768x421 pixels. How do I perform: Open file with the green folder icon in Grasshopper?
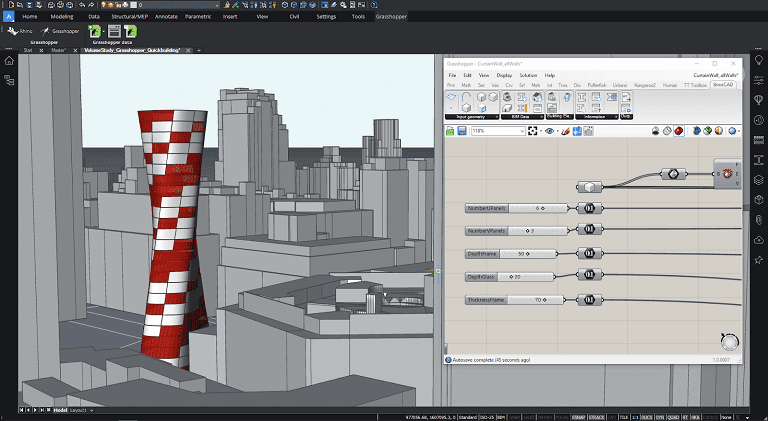pyautogui.click(x=450, y=131)
